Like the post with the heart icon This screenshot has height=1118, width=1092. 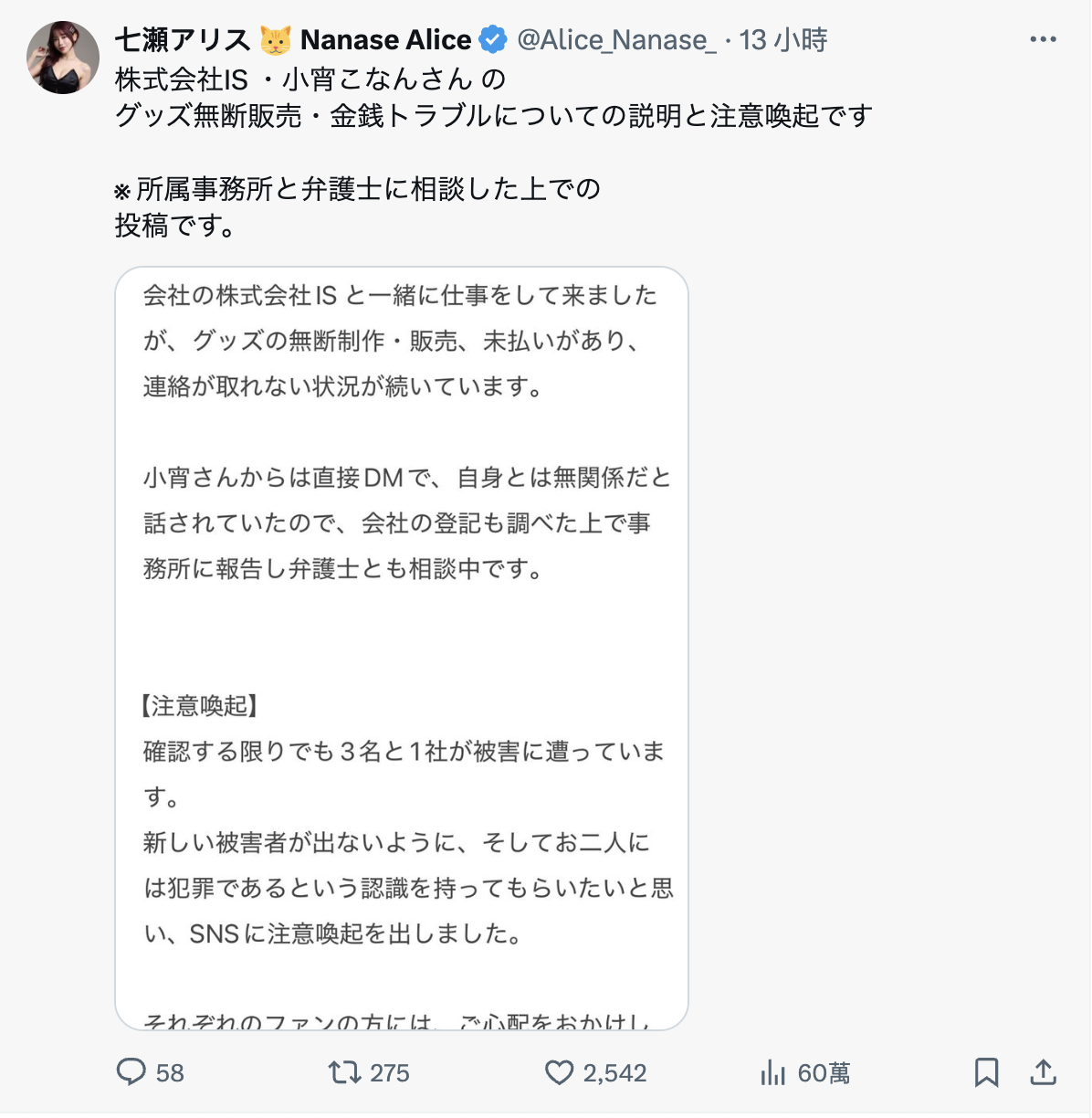559,1071
